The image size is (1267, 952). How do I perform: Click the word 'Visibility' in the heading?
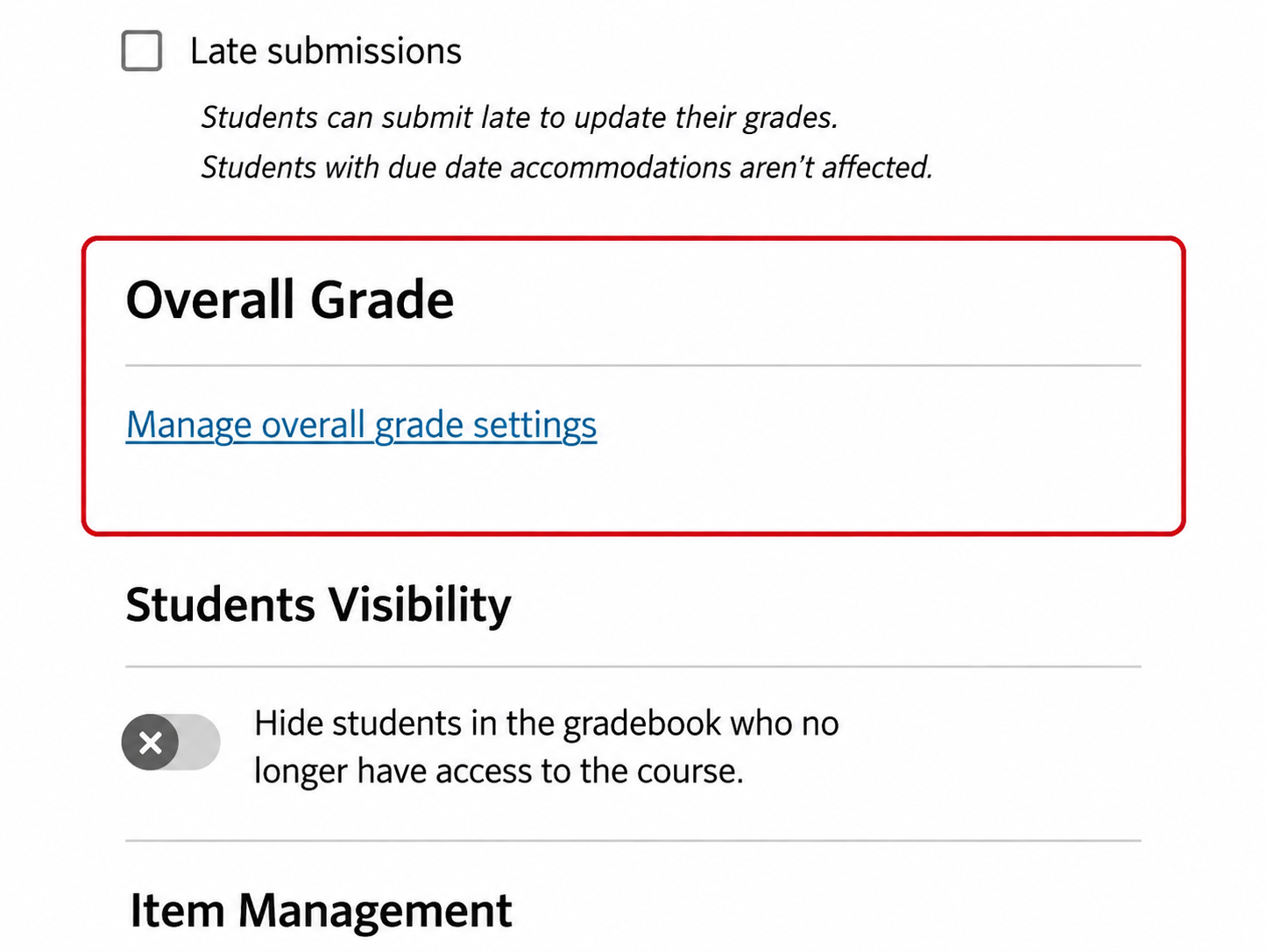point(420,605)
